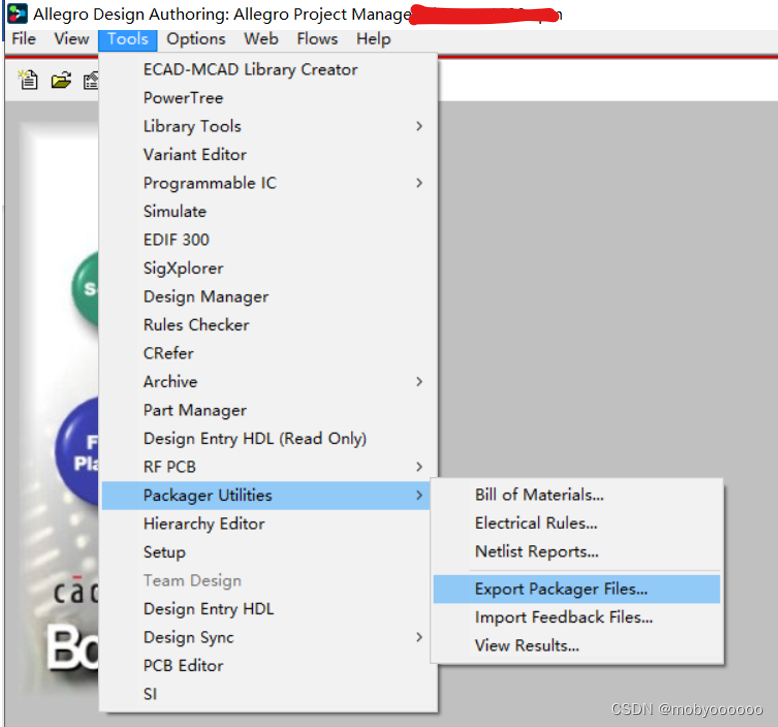Viewport: 778px width, 727px height.
Task: Select SI menu item
Action: pyautogui.click(x=268, y=694)
